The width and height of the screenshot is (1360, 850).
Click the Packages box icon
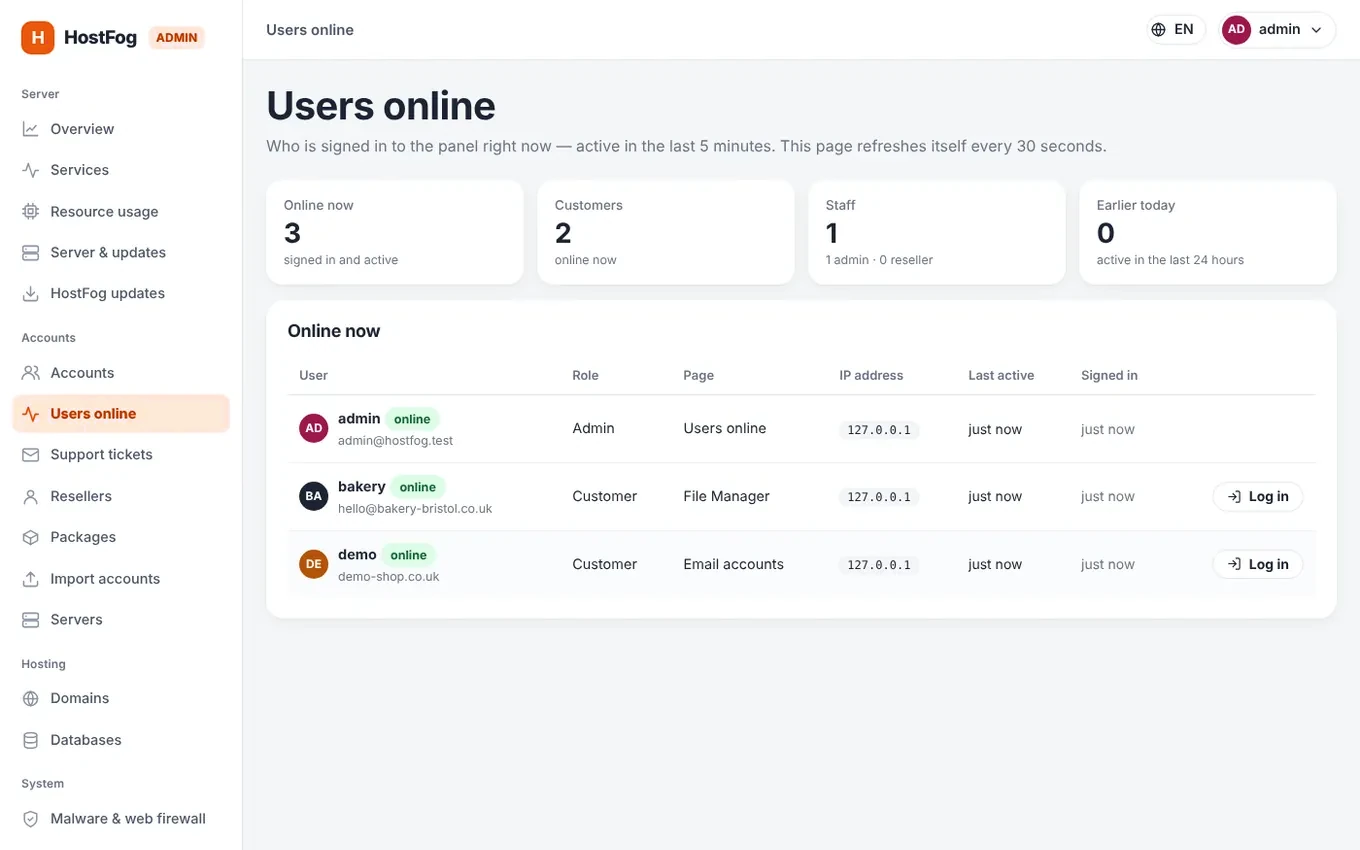point(31,537)
